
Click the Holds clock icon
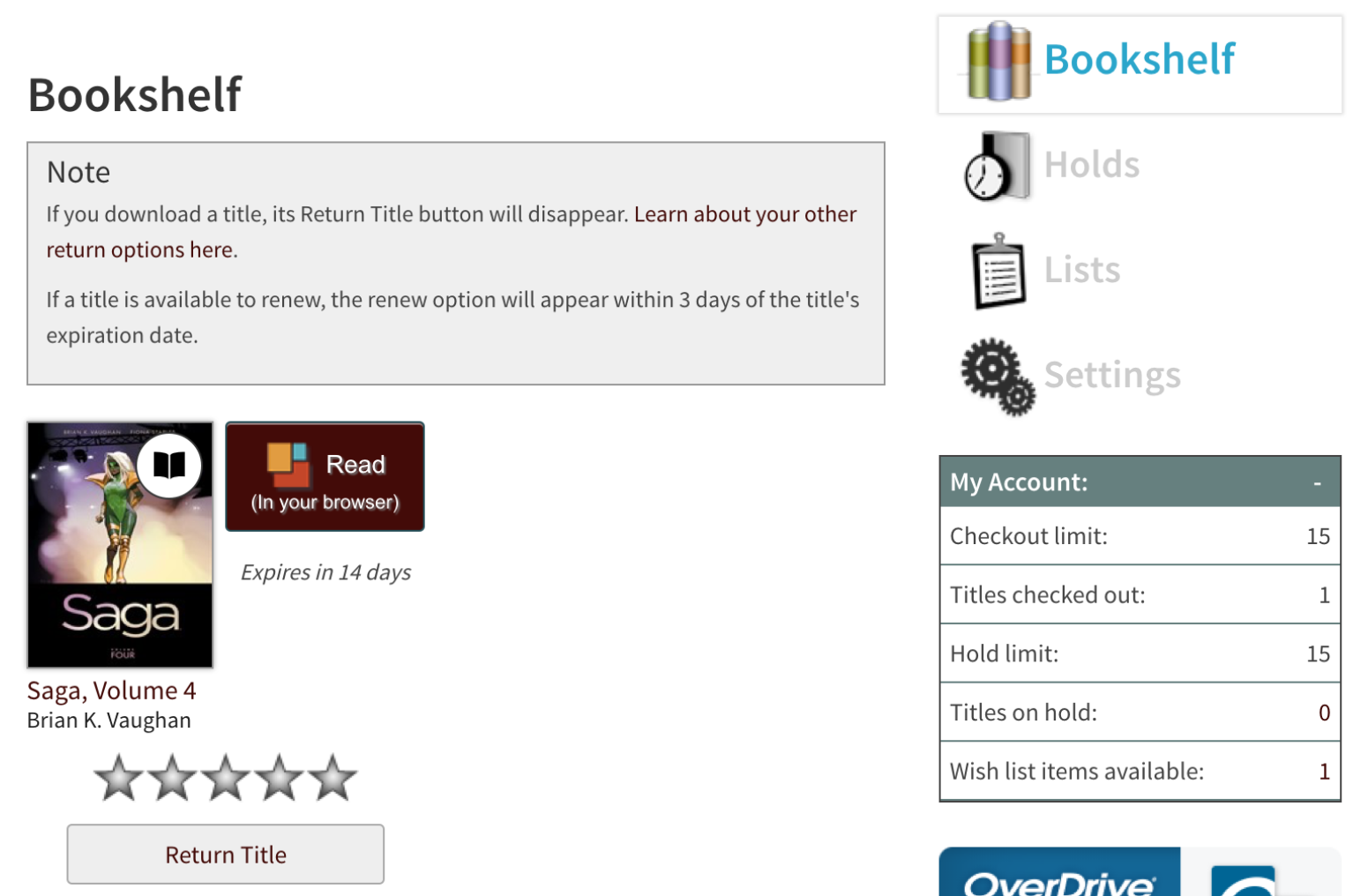[x=997, y=166]
